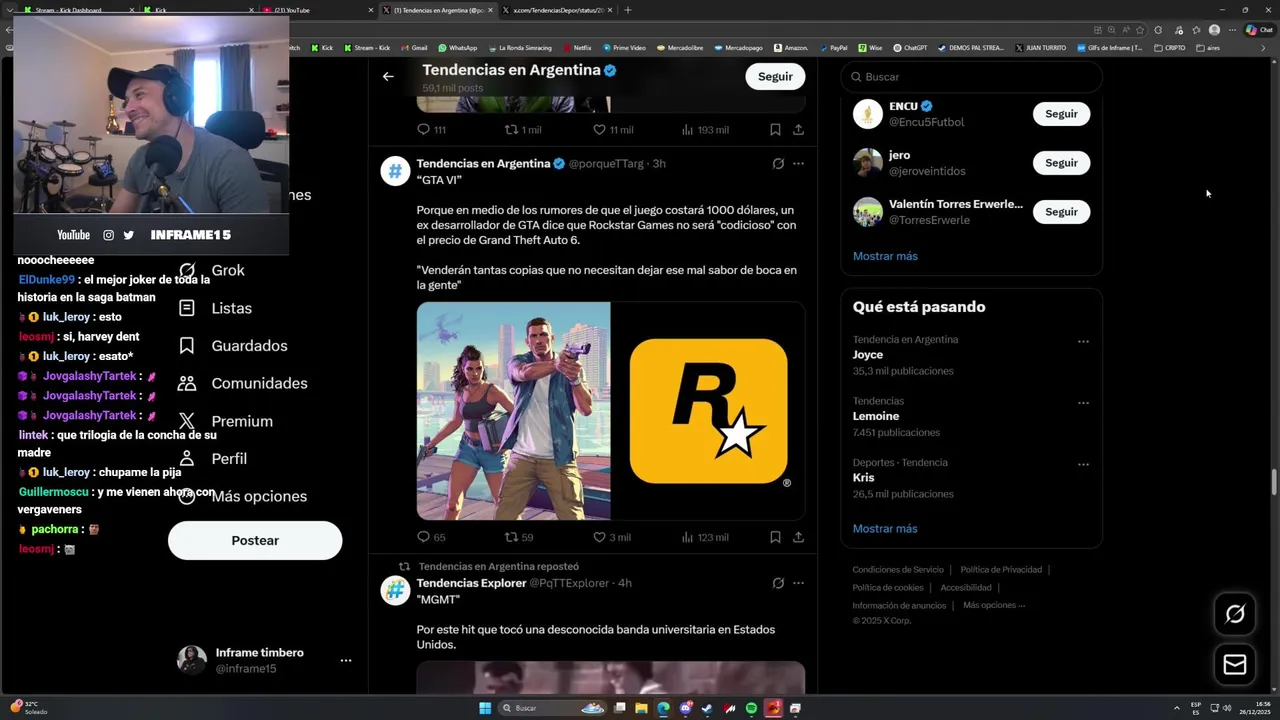
Task: Open the options for the Lemoine trend
Action: 1083,403
